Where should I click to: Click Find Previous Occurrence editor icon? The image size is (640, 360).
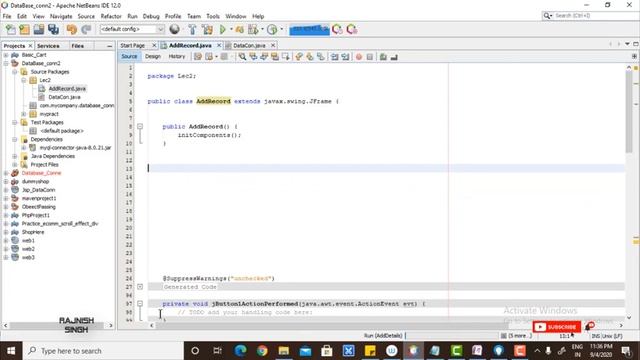pos(253,57)
